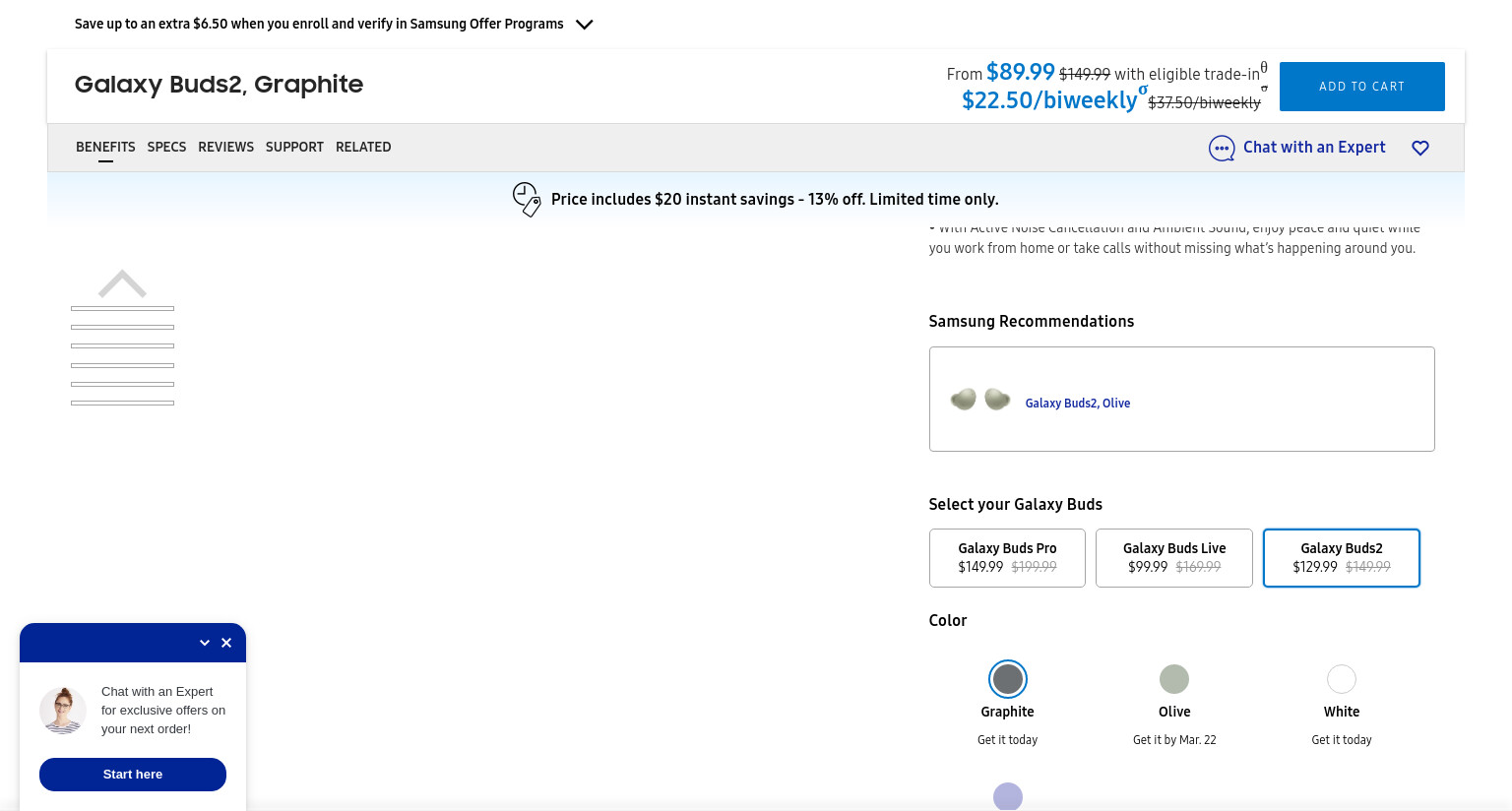Choose the Olive color swatch
The image size is (1512, 811).
coord(1174,679)
